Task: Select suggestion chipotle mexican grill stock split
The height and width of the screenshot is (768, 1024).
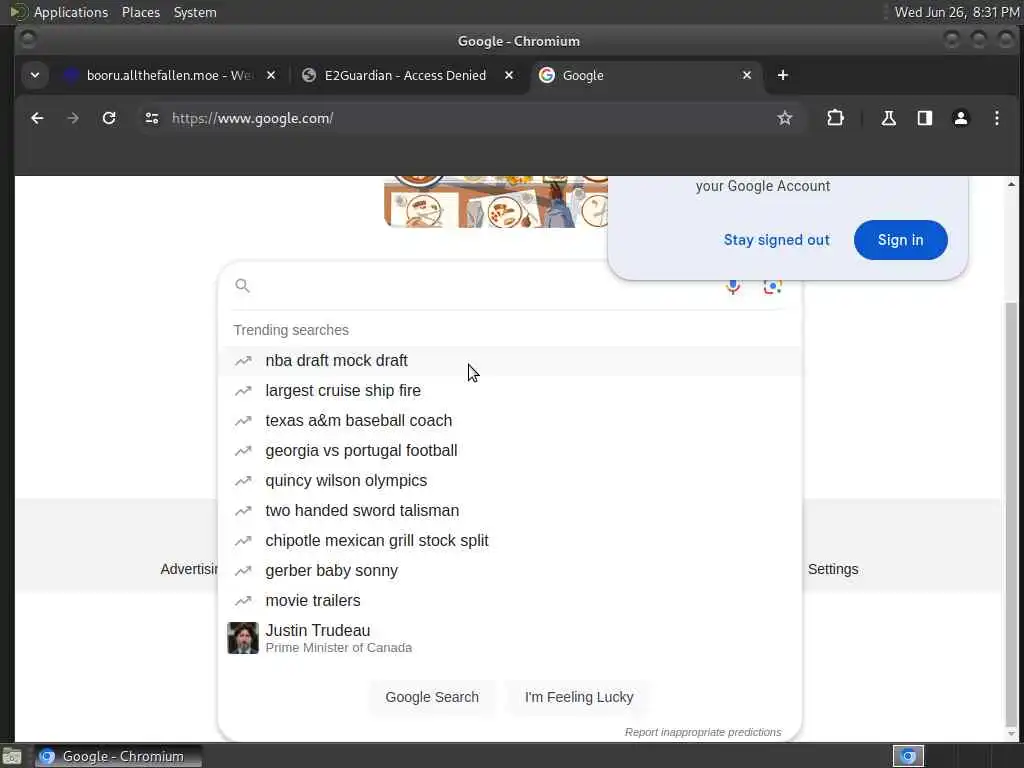Action: click(510, 541)
